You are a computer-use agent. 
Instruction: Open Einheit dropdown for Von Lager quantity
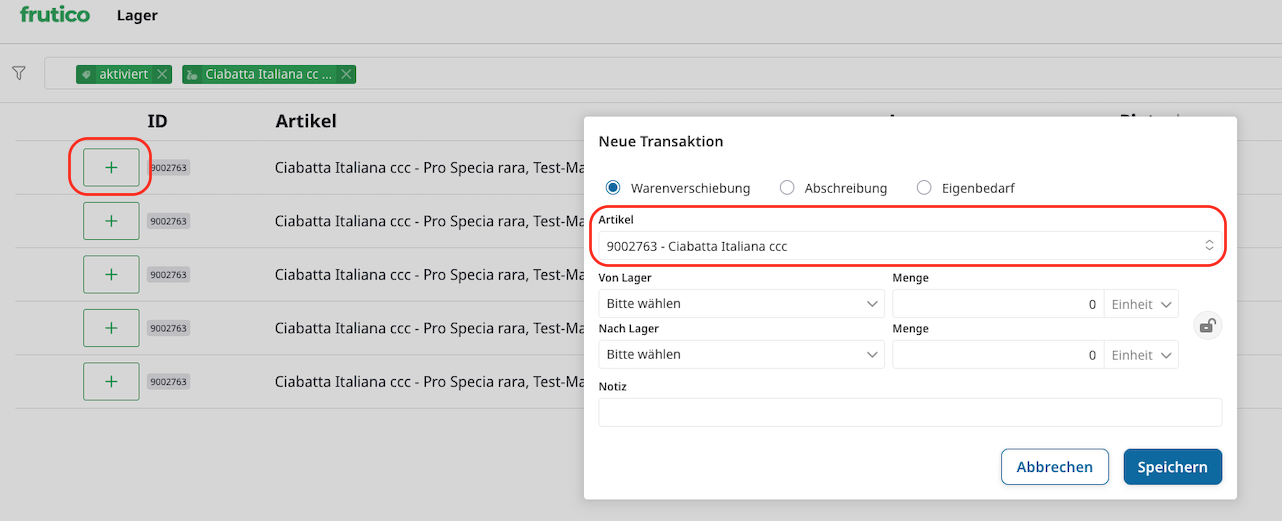click(x=1141, y=304)
